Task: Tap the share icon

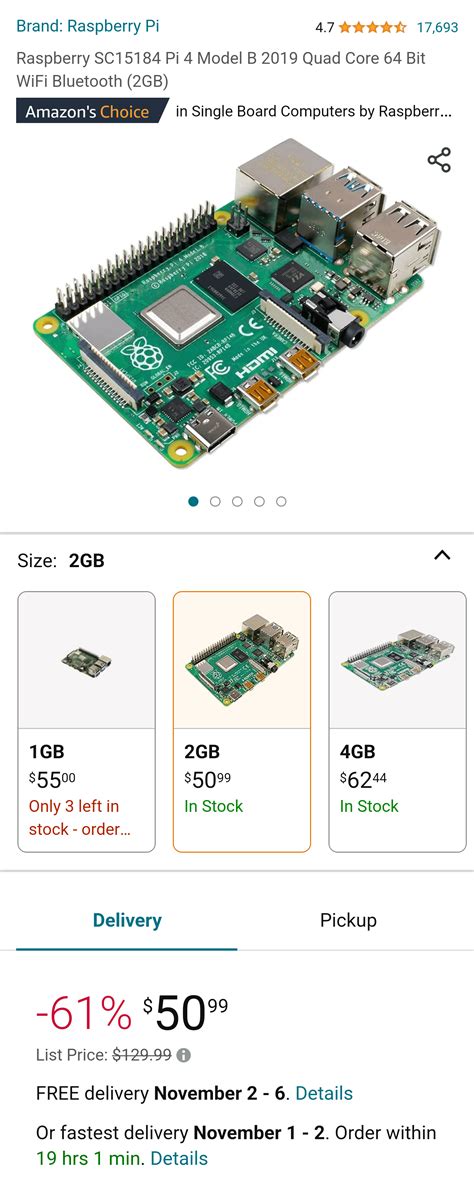Action: click(x=439, y=160)
